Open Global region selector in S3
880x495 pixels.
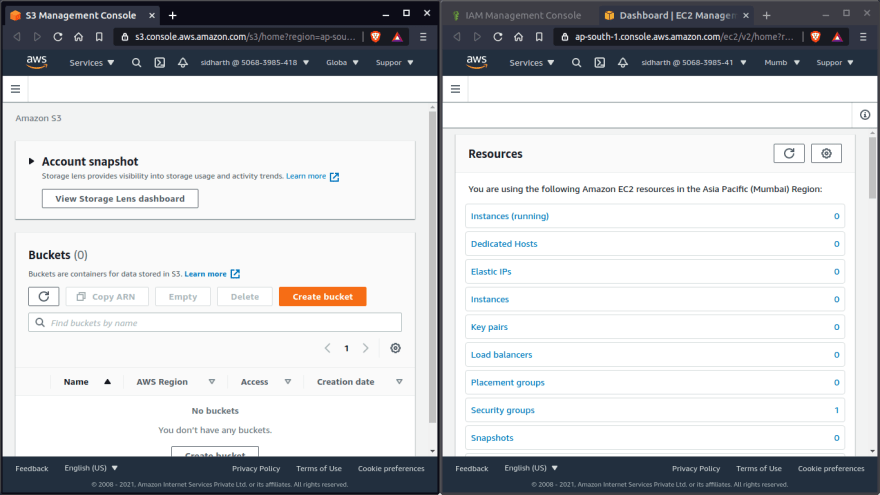coord(342,63)
